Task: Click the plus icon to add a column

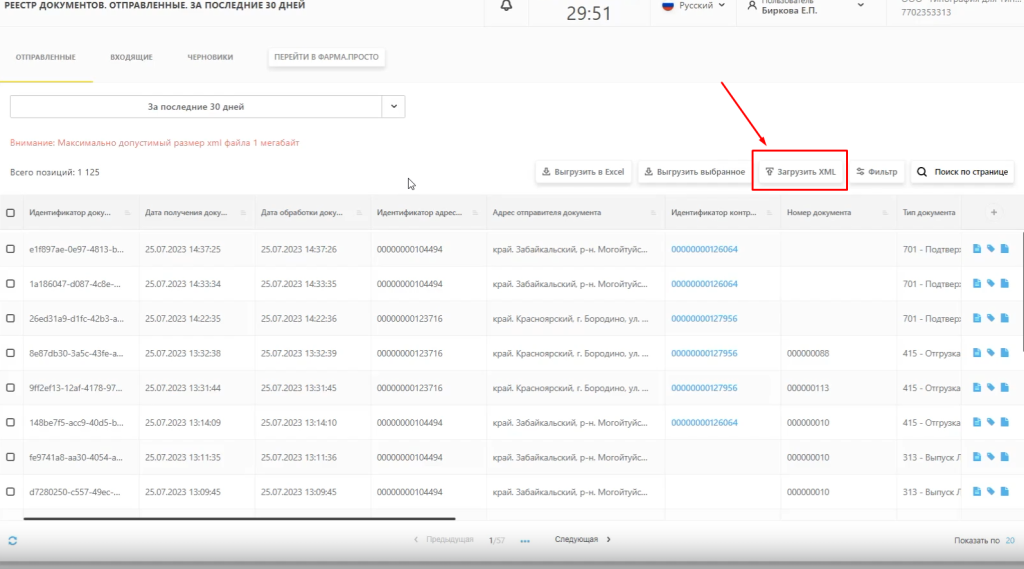Action: click(x=993, y=212)
